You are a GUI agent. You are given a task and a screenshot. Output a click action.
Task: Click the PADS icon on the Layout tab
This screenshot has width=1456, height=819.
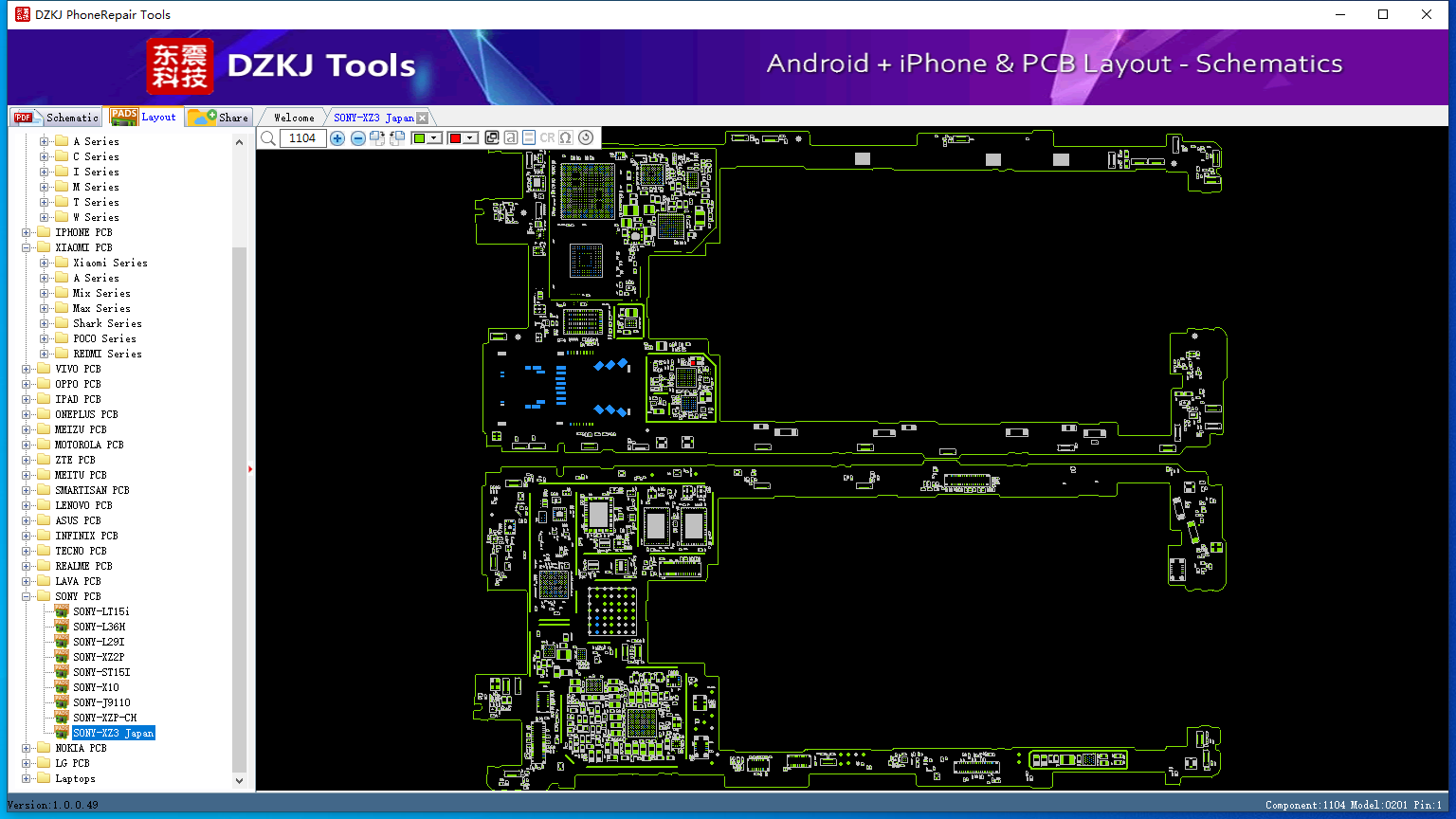coord(124,117)
